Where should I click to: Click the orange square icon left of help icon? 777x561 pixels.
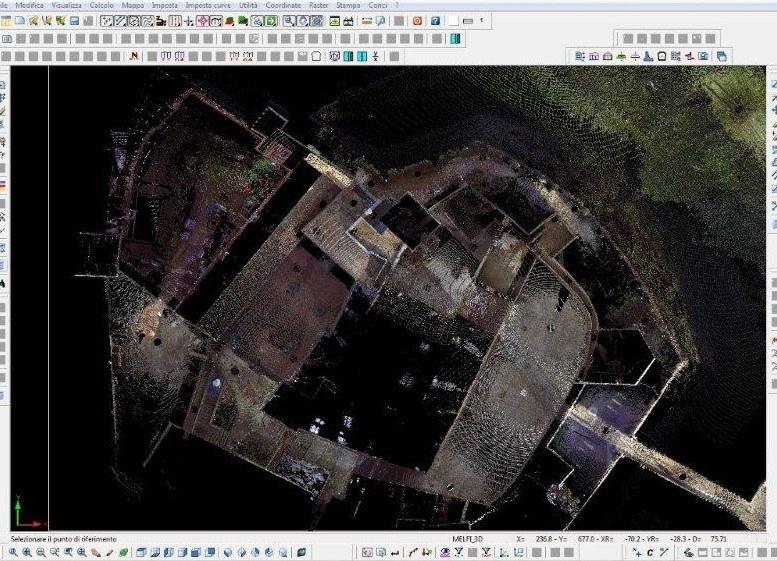pyautogui.click(x=418, y=21)
